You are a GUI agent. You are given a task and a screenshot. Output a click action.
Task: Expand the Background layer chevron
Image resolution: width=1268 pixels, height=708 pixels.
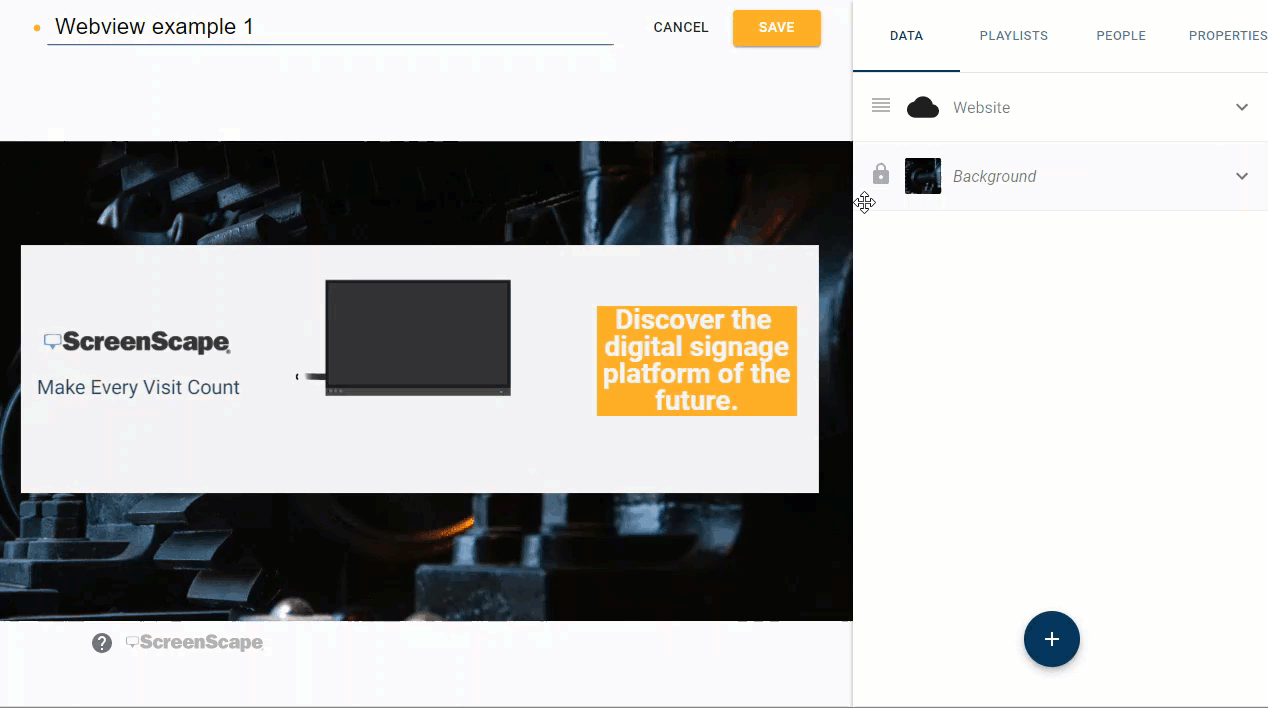(1242, 176)
